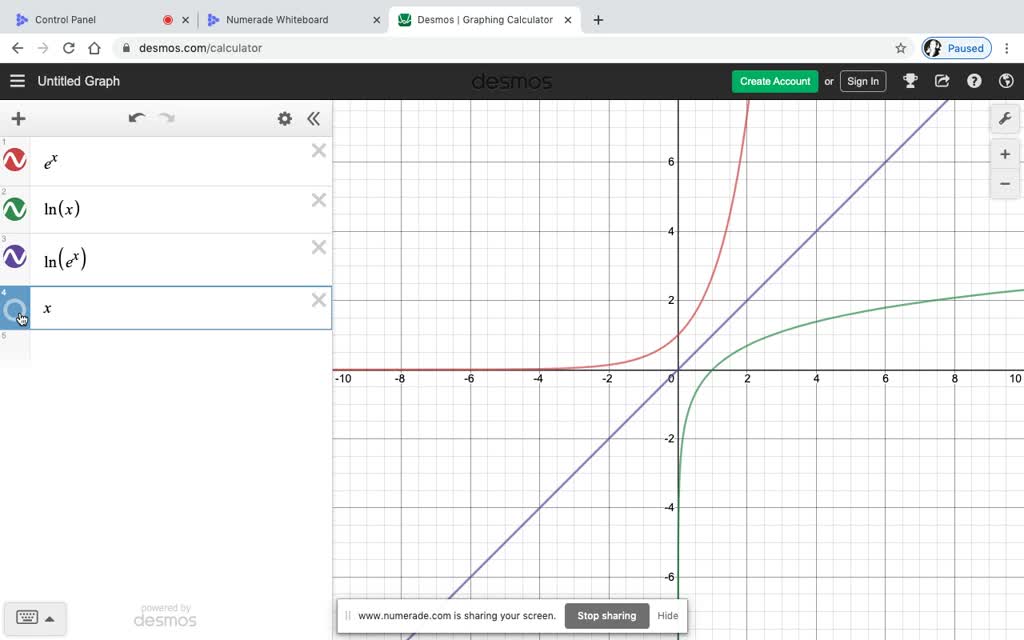Screen dimensions: 1024x640
Task: Zoom in on the graph
Action: pos(1005,155)
